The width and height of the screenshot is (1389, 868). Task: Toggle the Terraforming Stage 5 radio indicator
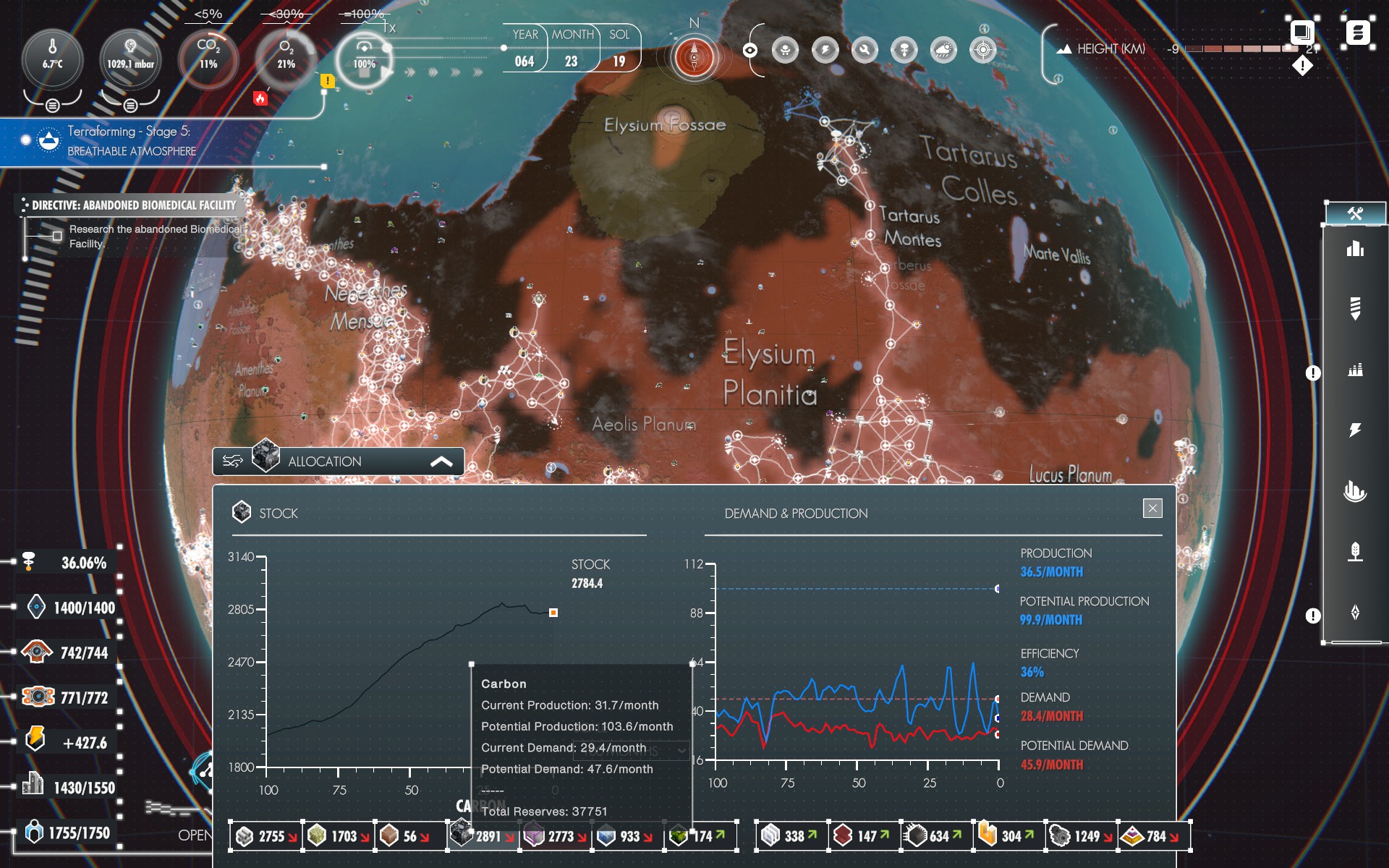(x=26, y=140)
